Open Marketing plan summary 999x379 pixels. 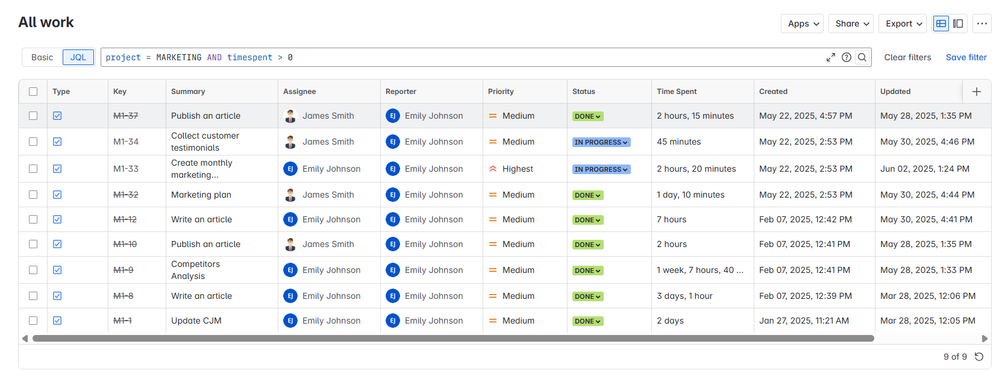[201, 195]
